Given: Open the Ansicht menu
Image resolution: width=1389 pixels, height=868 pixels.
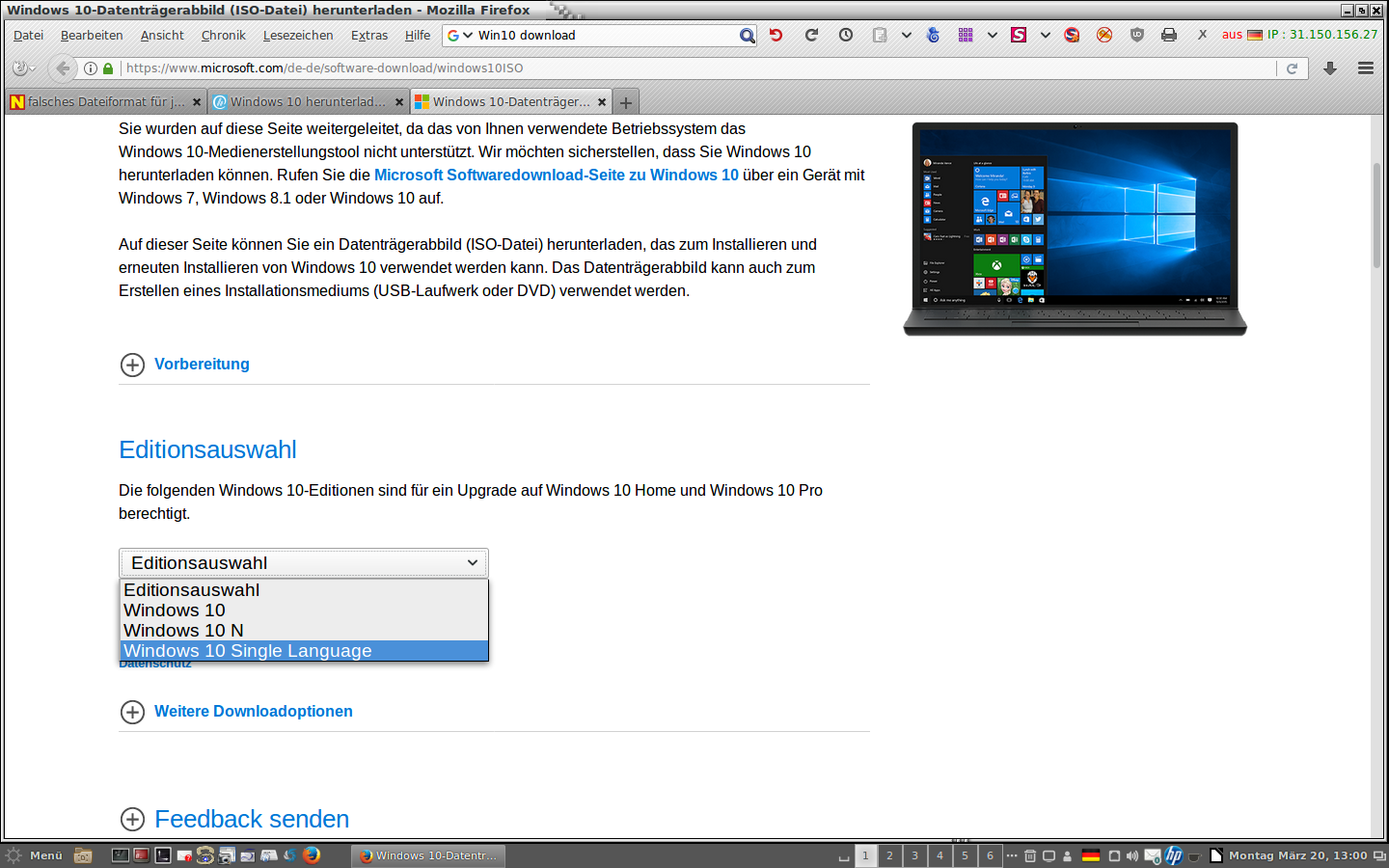Looking at the screenshot, I should click(162, 36).
